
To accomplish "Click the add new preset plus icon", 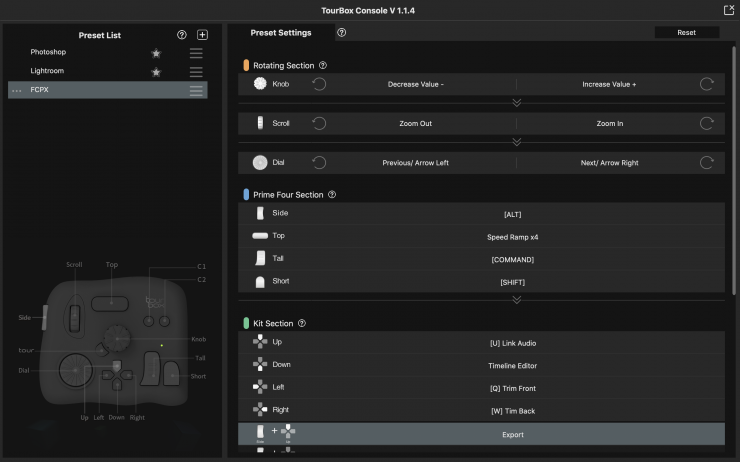I will pyautogui.click(x=202, y=34).
